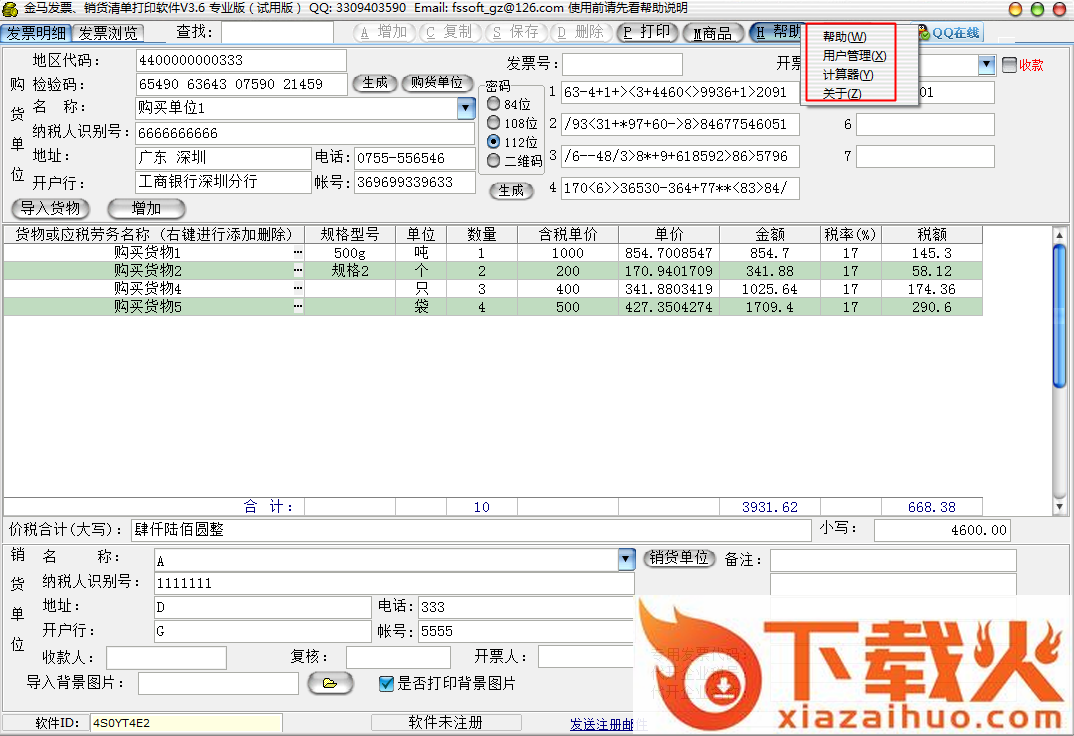Select the 84位 password radio button
1074x736 pixels.
494,104
